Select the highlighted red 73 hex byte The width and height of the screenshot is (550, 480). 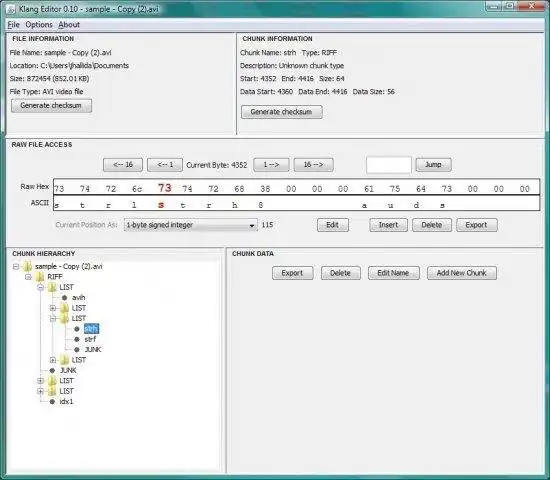165,188
